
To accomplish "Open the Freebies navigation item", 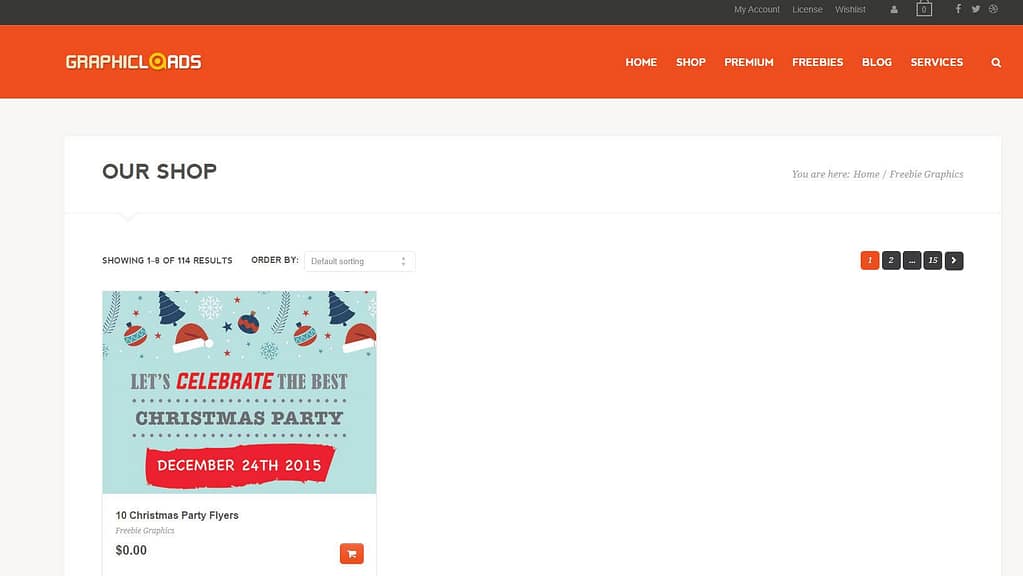I will click(x=817, y=62).
